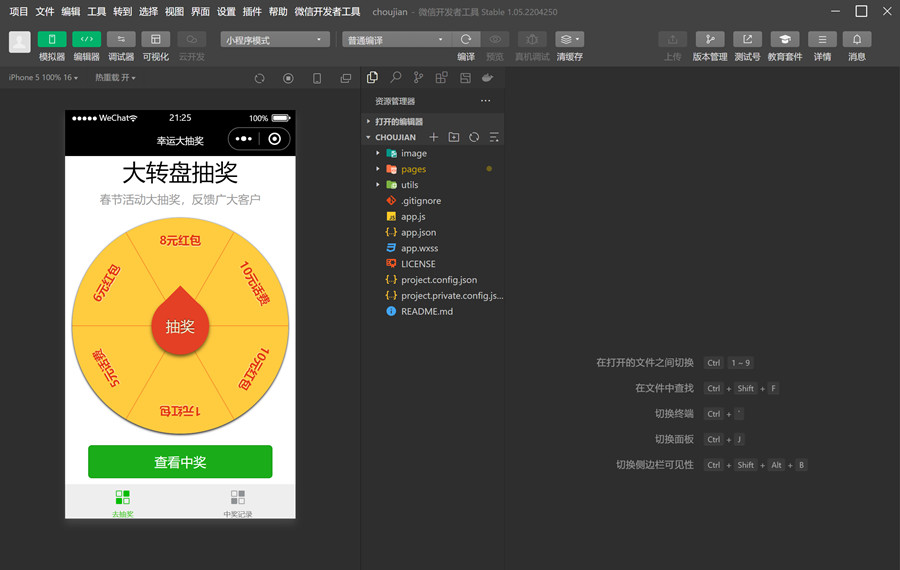Image resolution: width=900 pixels, height=570 pixels.
Task: Toggle the simulator panel button
Action: click(52, 39)
